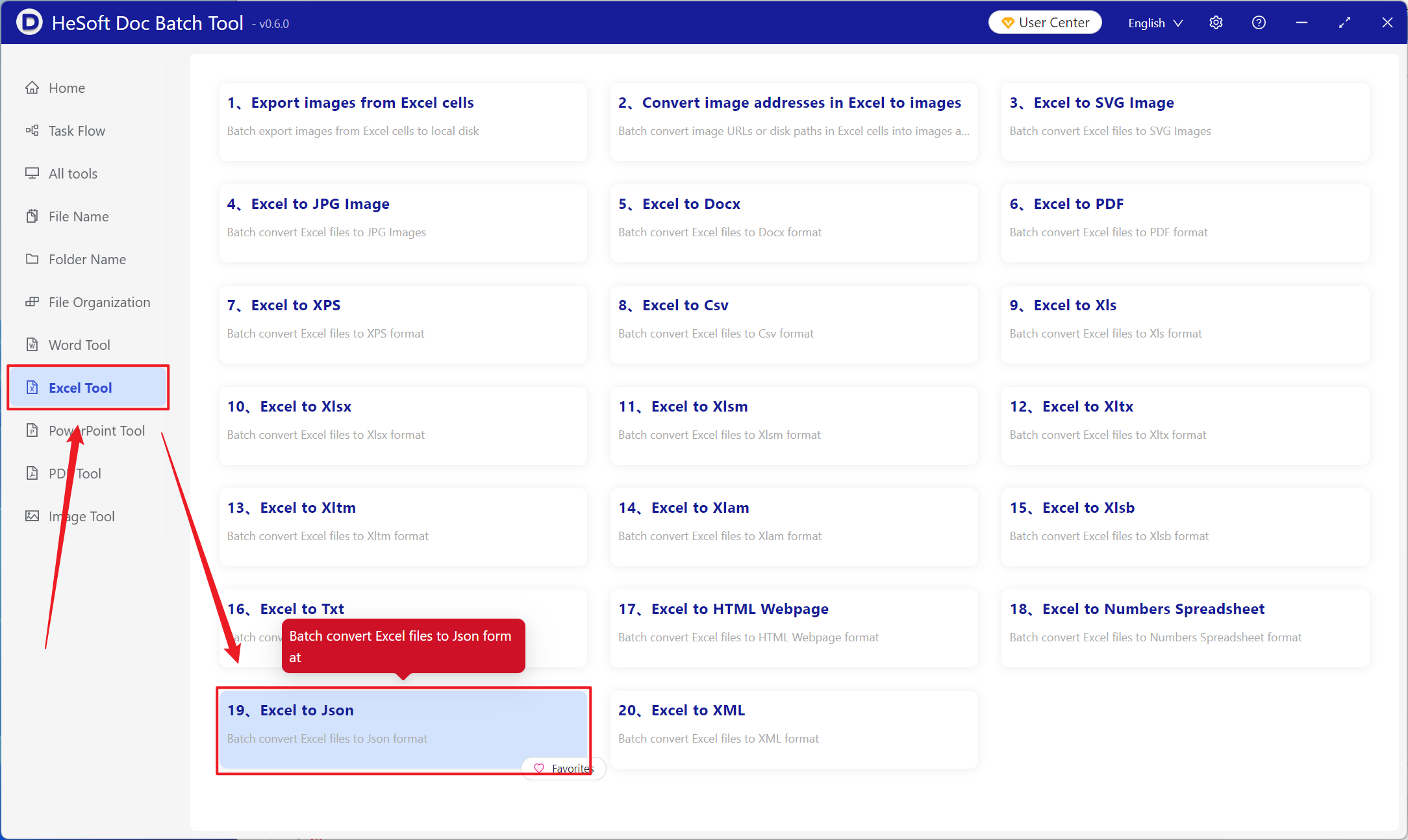
Task: Click the Favorites heart icon
Action: point(538,769)
